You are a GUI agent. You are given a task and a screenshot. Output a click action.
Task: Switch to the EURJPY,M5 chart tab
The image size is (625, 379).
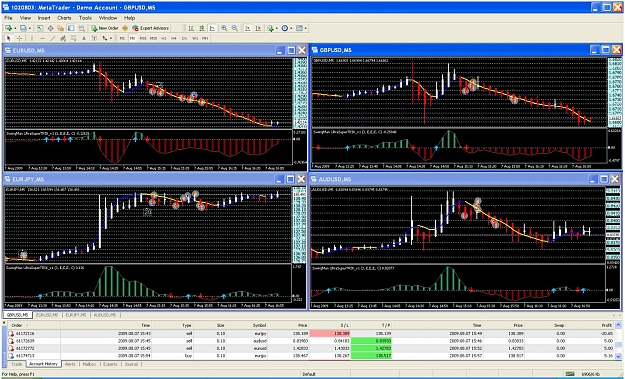[76, 315]
